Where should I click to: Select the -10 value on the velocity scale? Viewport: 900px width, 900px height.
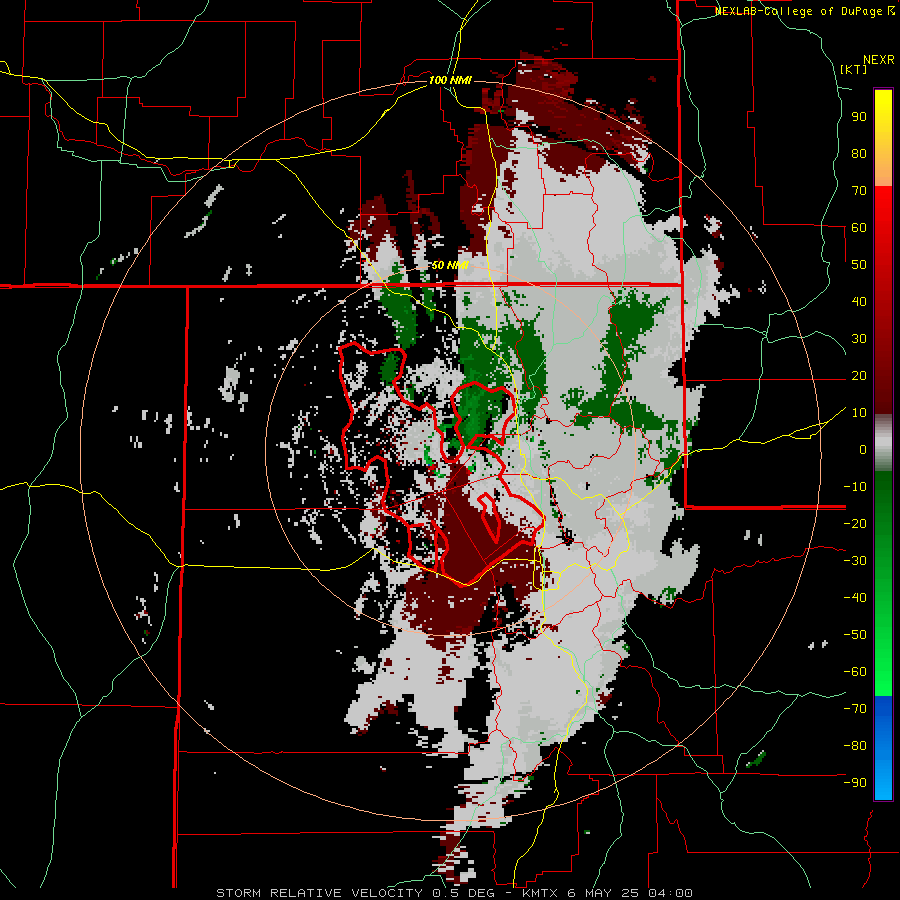pos(855,487)
